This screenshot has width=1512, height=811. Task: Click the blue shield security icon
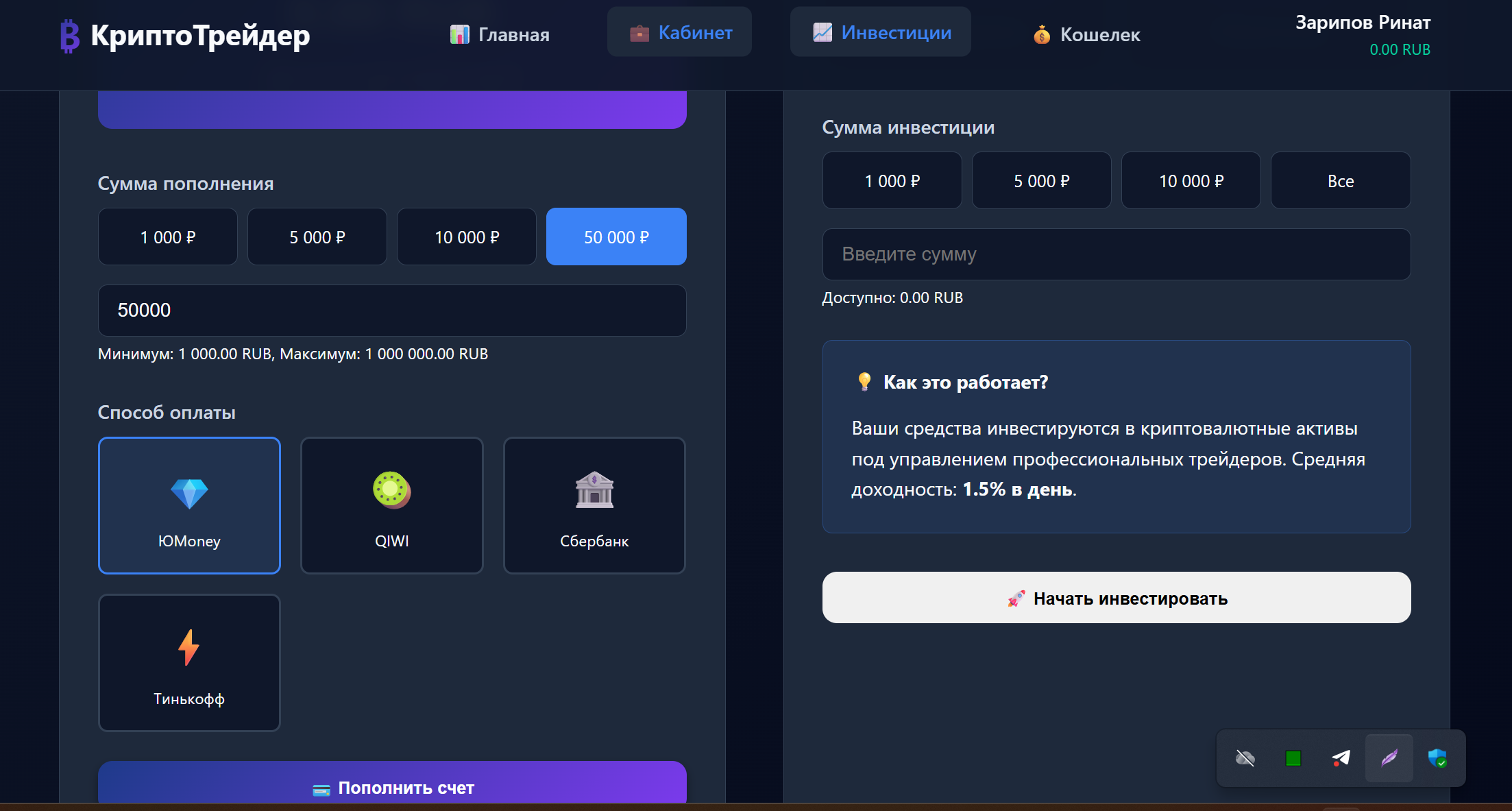(x=1437, y=758)
